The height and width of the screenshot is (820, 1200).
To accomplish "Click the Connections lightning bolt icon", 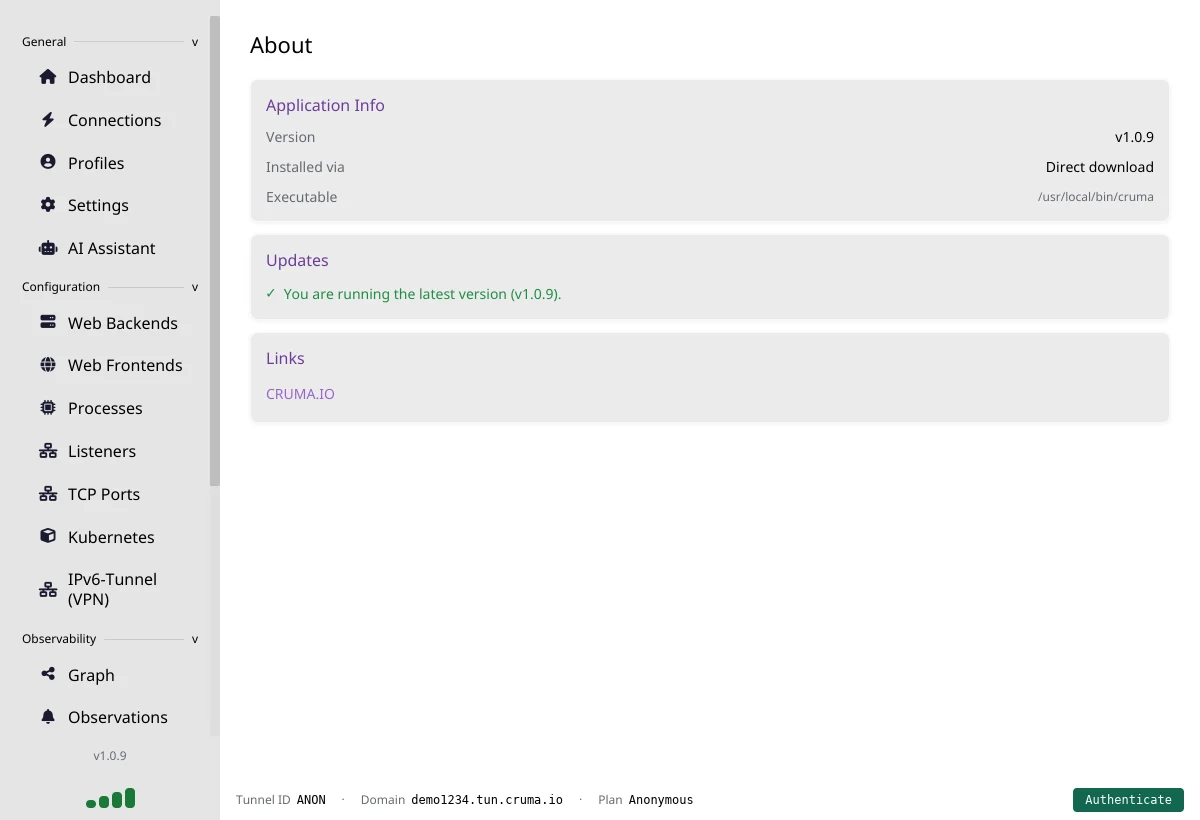I will pos(48,120).
